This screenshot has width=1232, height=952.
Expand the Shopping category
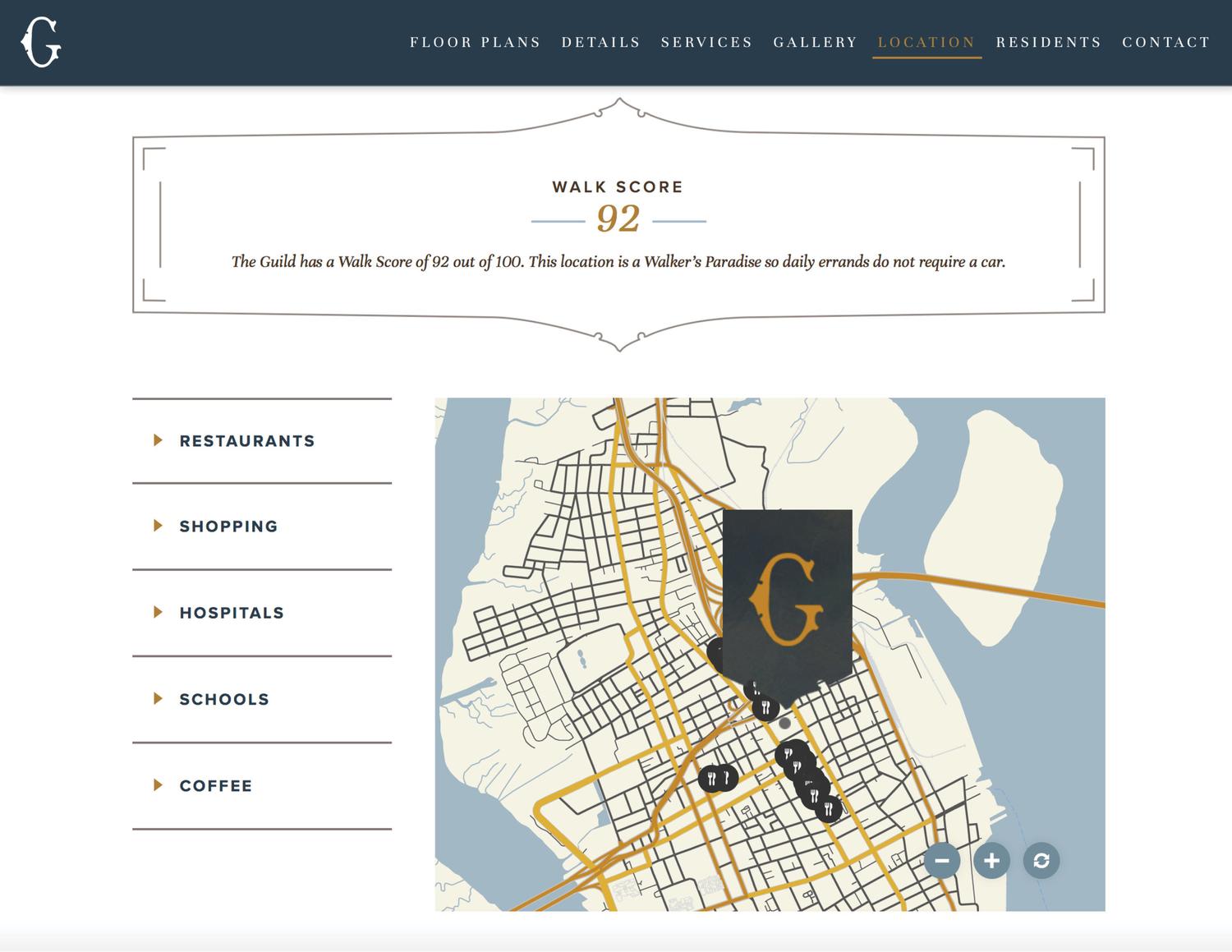click(228, 527)
